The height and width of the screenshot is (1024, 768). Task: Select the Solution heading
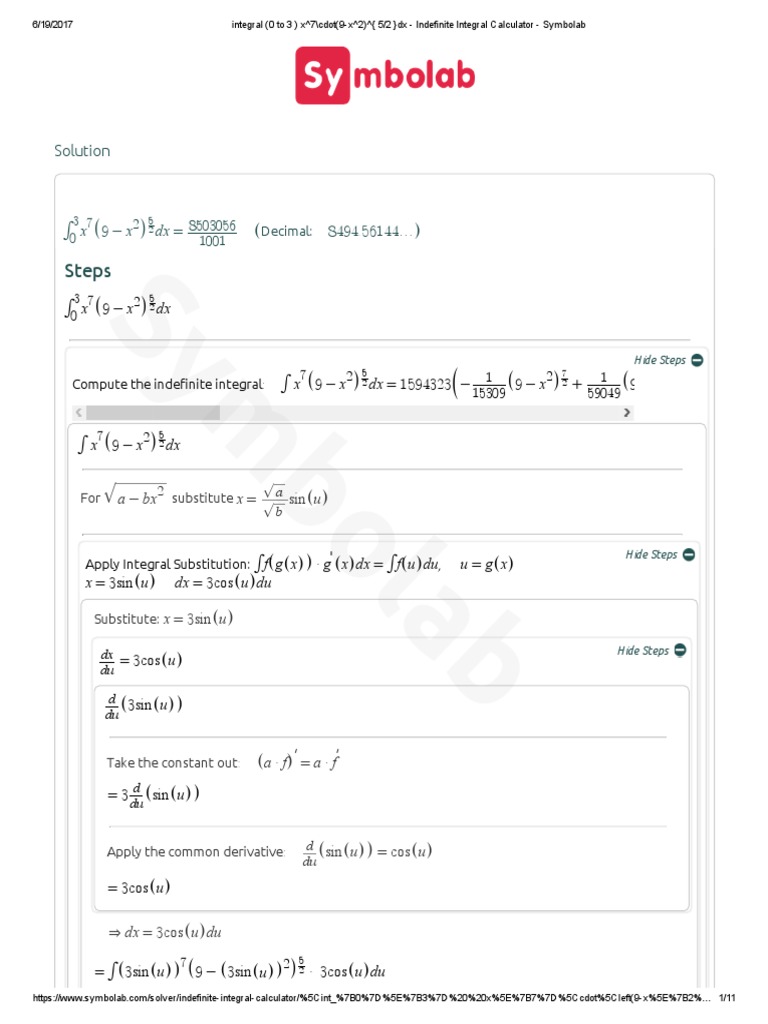click(x=82, y=151)
